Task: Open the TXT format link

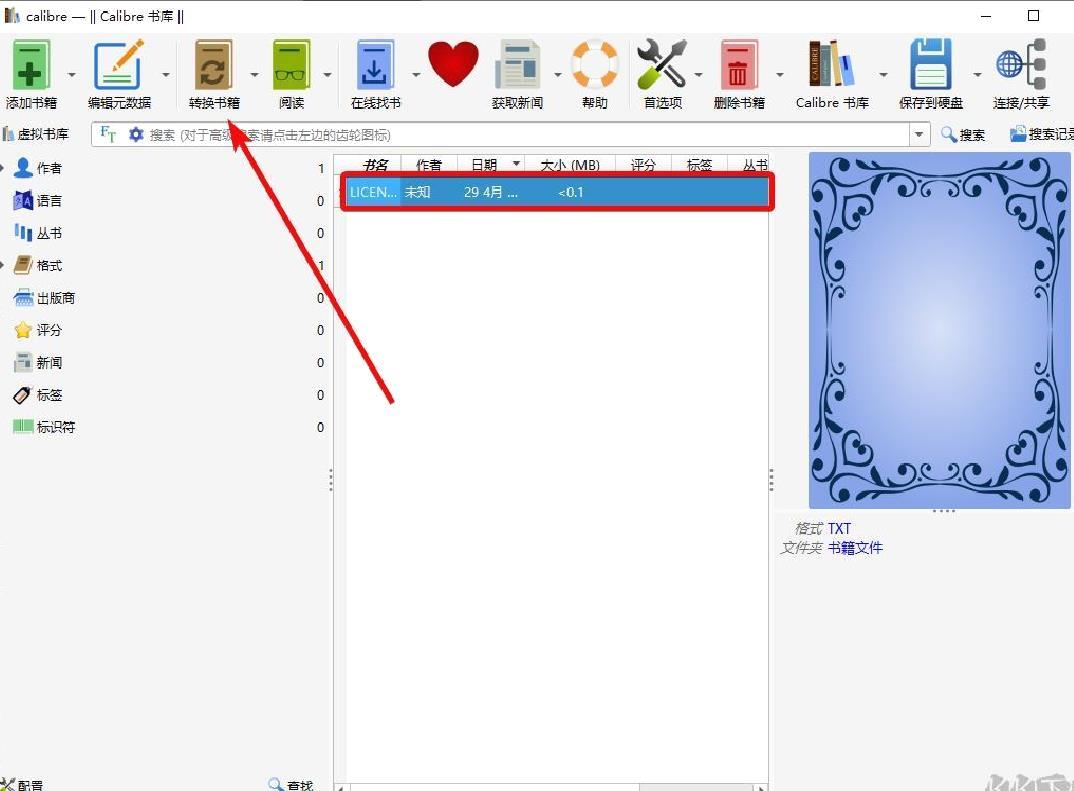Action: click(839, 529)
